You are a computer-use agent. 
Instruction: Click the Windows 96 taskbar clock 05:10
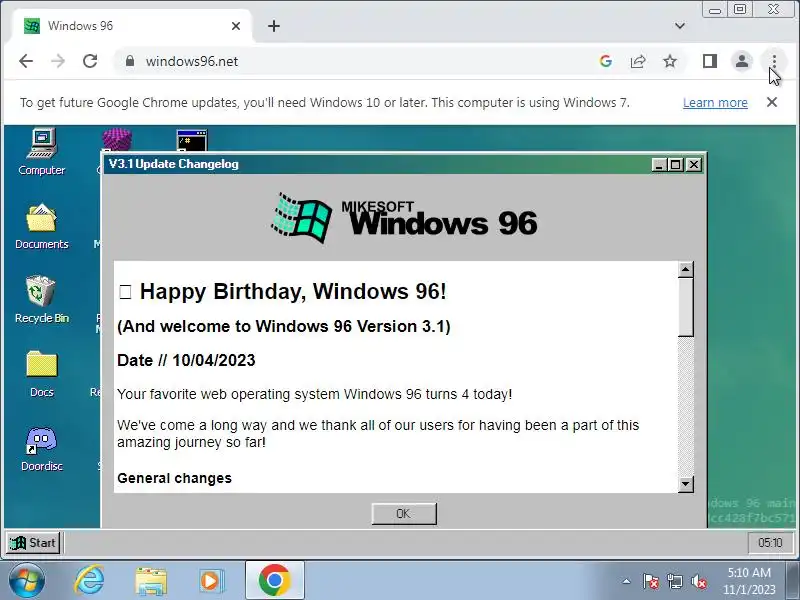[x=770, y=543]
